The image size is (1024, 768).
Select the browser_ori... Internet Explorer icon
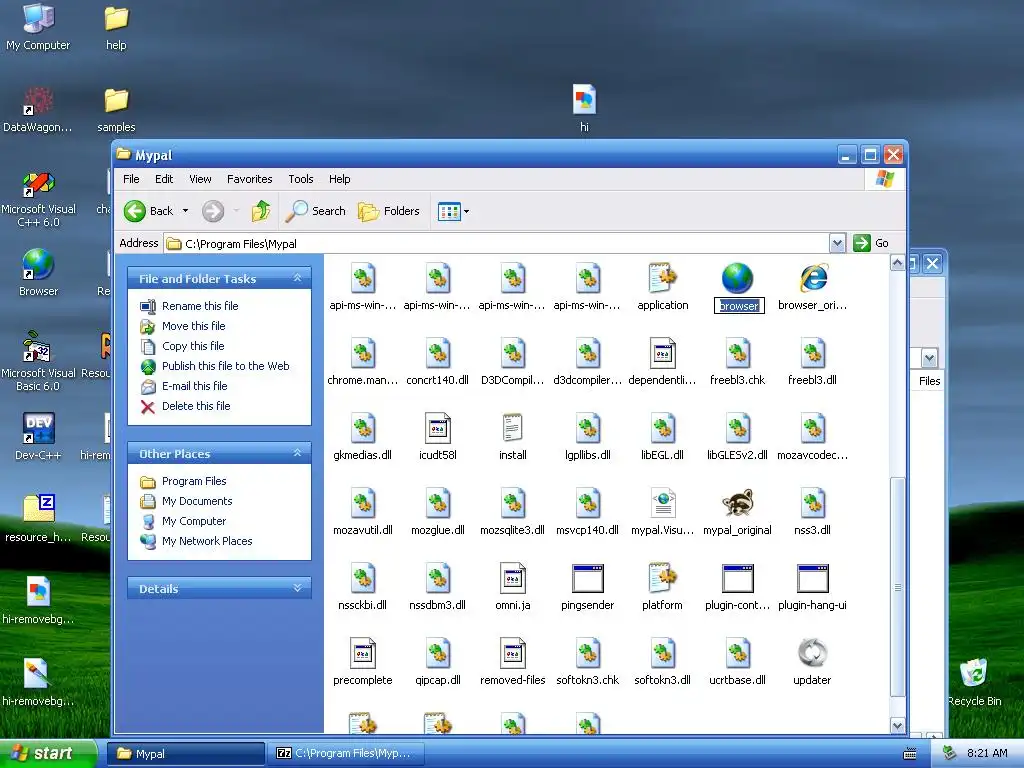coord(813,278)
